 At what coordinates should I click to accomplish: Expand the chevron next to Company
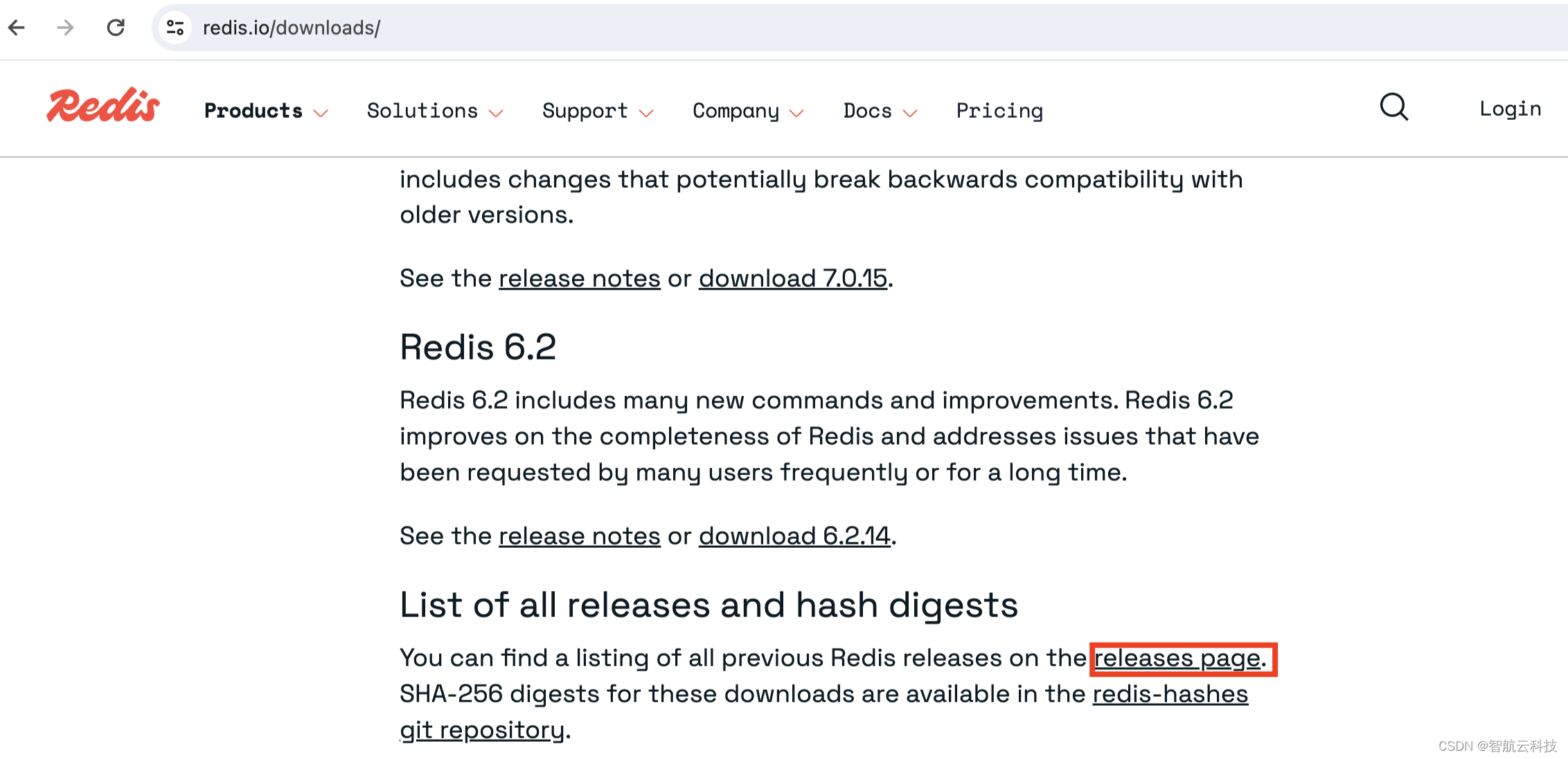(x=796, y=114)
